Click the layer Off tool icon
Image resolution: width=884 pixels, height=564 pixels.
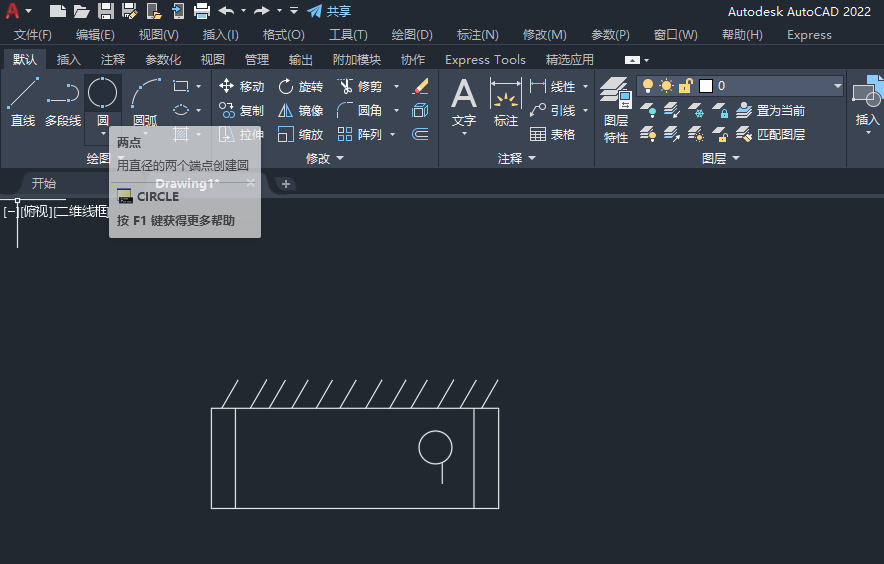[648, 111]
